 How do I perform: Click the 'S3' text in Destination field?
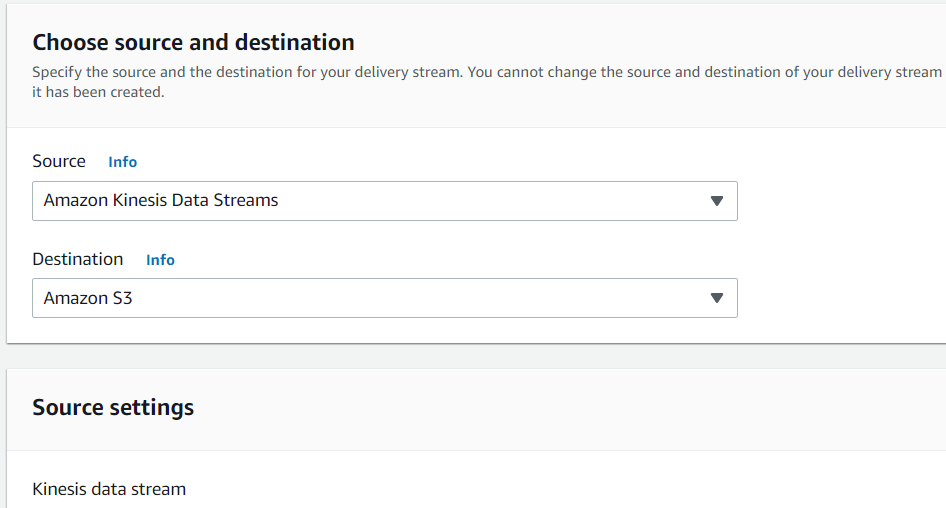pyautogui.click(x=120, y=298)
